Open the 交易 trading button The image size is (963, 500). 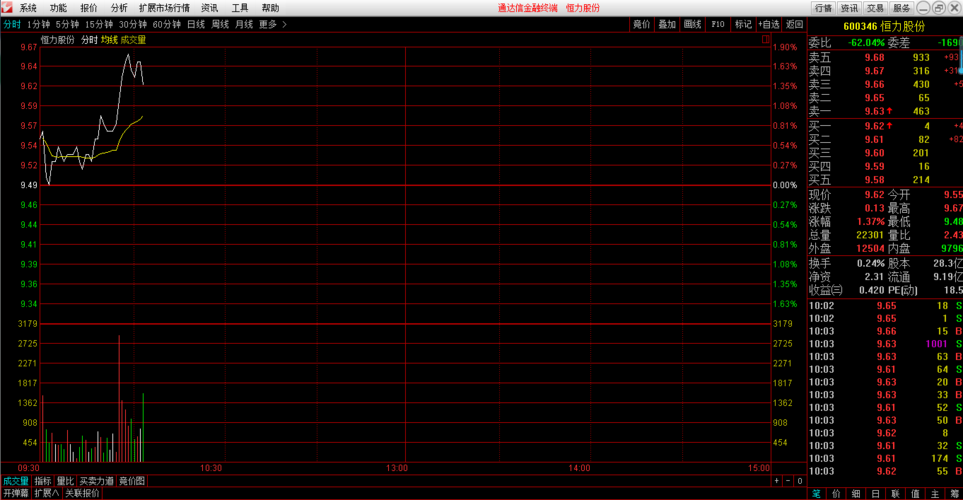(875, 8)
